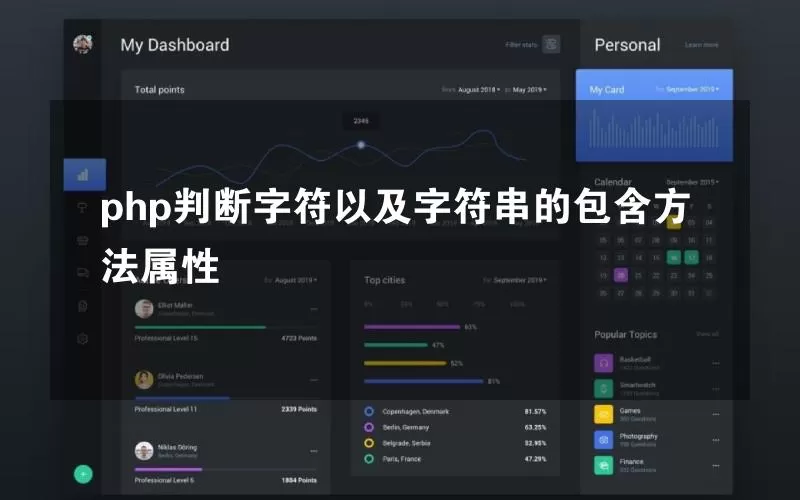Open more options for Photography topic
Viewport: 800px width, 500px height.
pos(716,440)
